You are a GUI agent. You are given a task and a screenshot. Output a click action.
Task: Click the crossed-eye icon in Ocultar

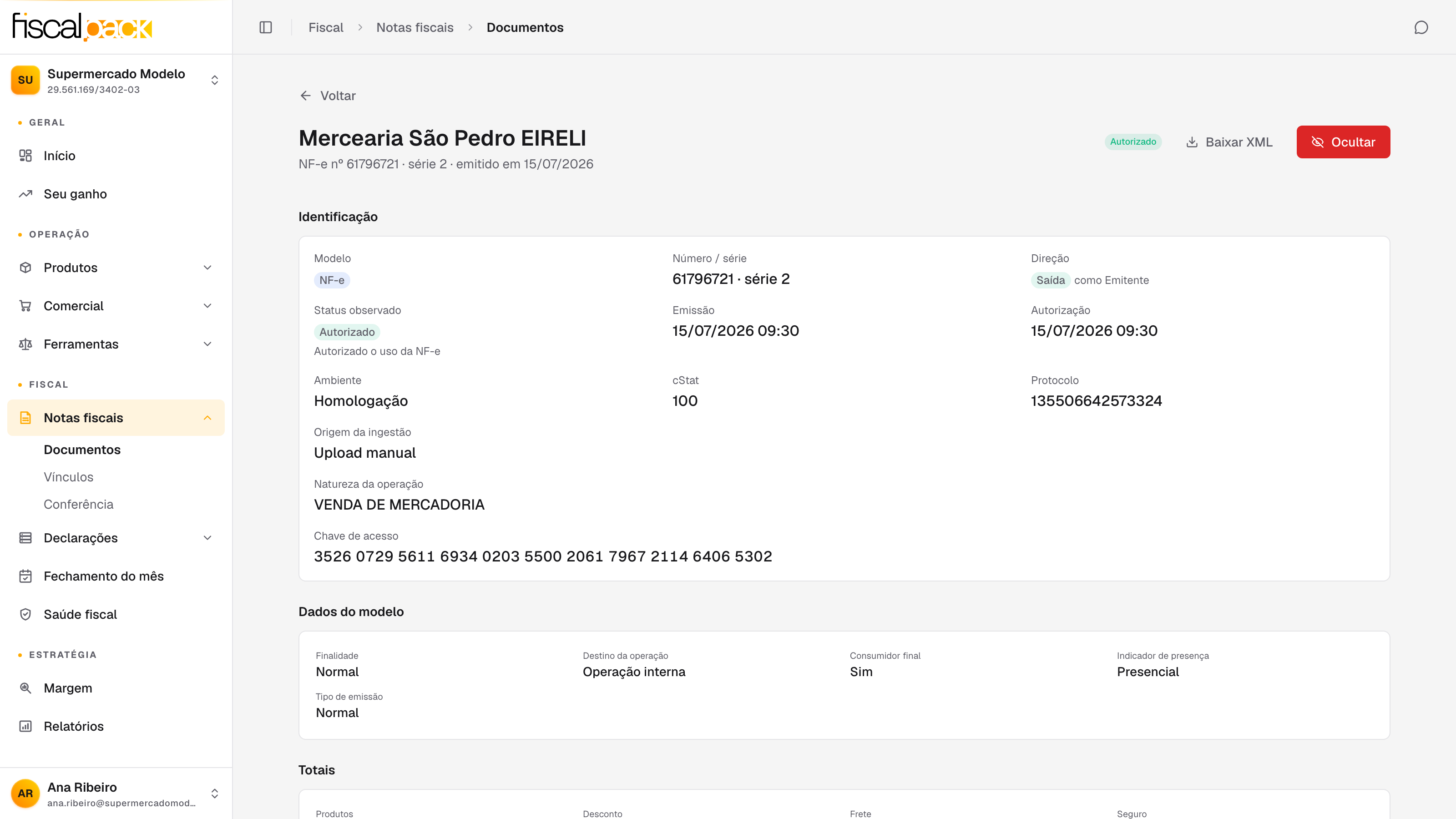pos(1318,142)
